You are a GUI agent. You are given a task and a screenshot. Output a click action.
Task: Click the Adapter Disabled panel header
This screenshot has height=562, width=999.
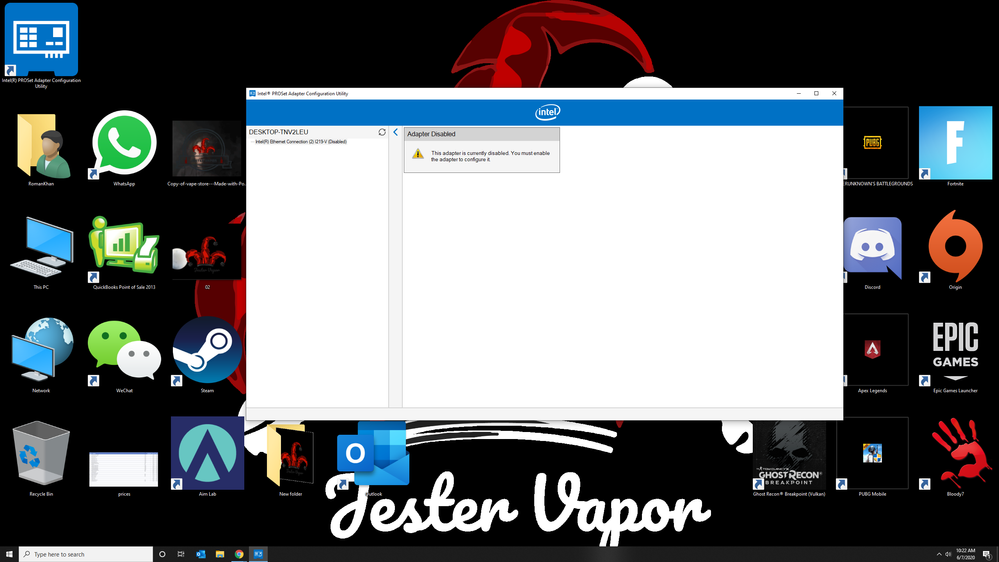click(482, 134)
